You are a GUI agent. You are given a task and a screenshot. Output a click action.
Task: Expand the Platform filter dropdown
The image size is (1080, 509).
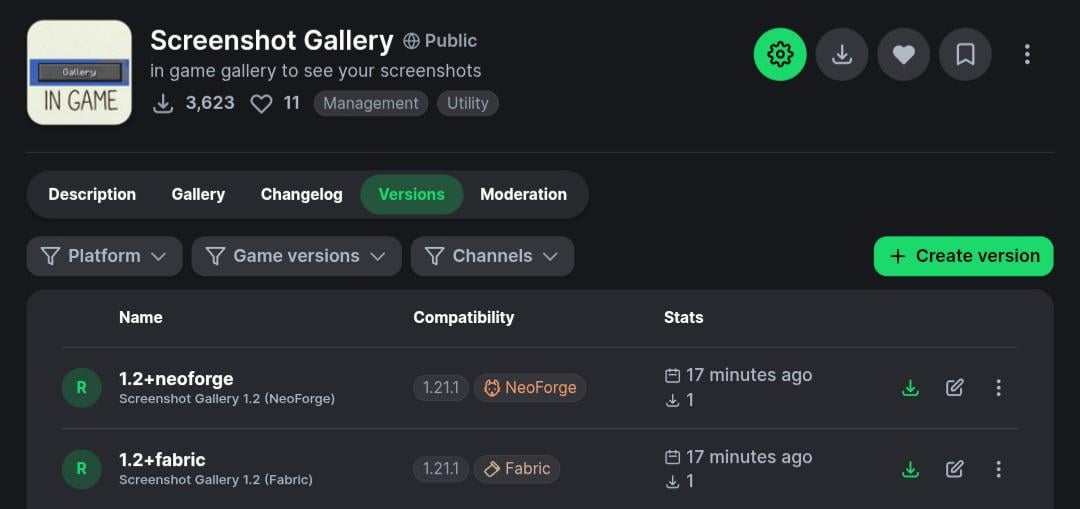104,256
